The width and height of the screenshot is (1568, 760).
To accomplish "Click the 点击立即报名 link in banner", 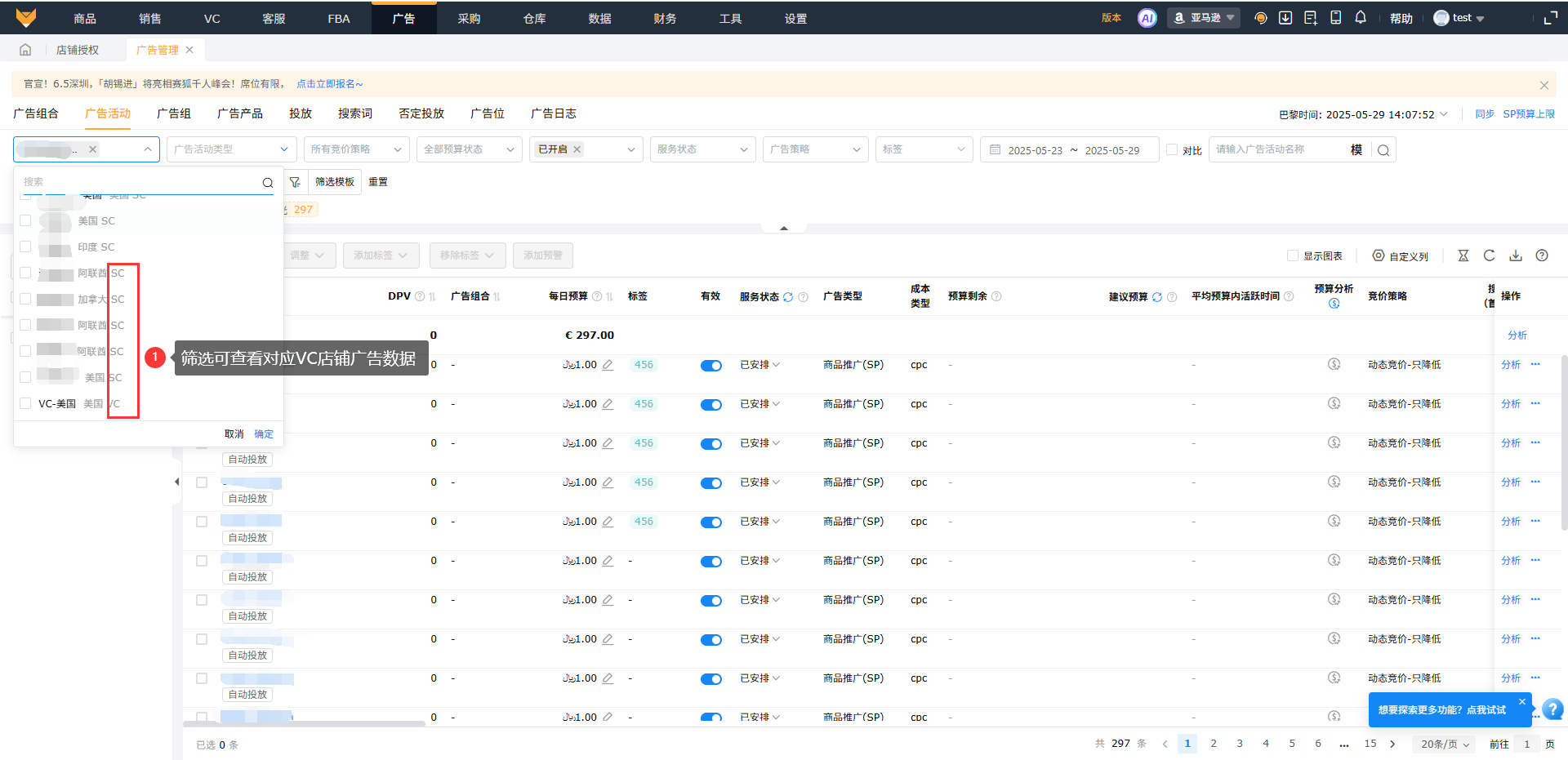I will click(x=329, y=84).
